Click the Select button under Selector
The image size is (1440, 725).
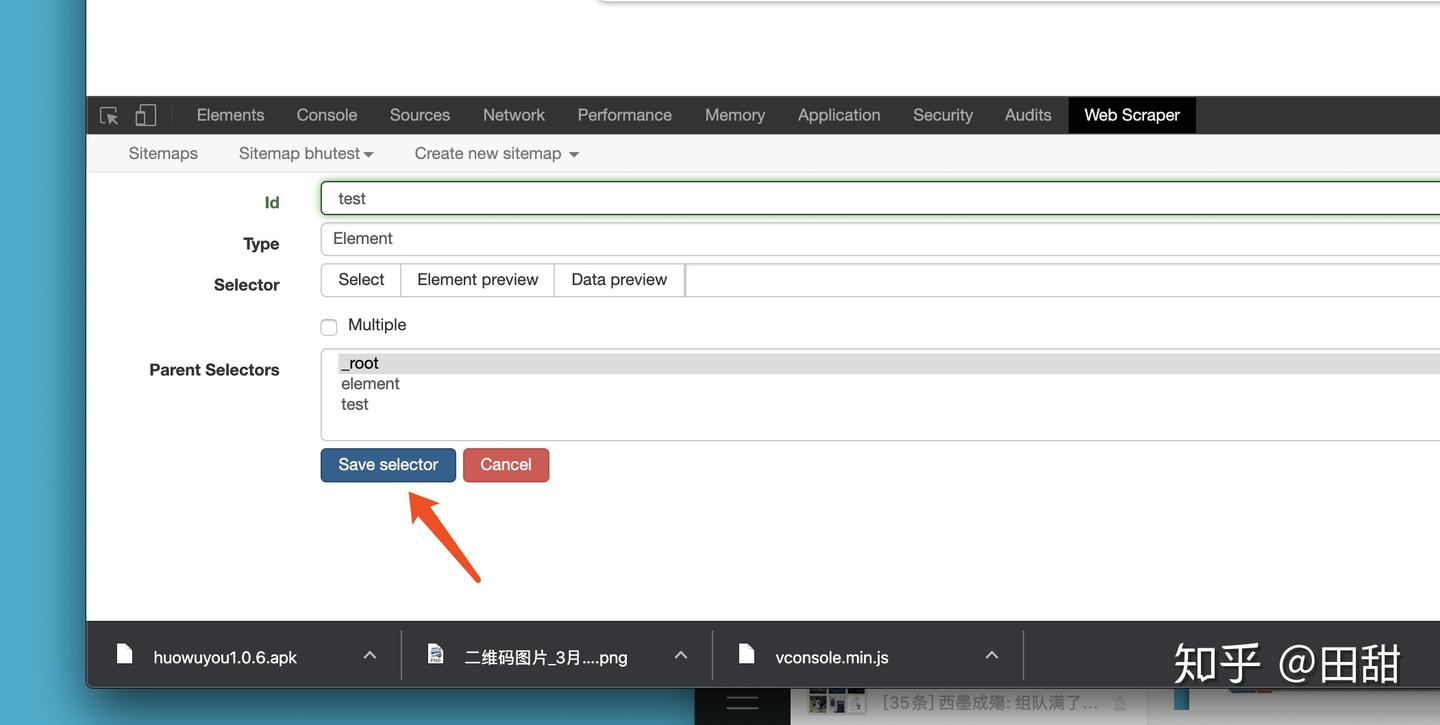359,278
